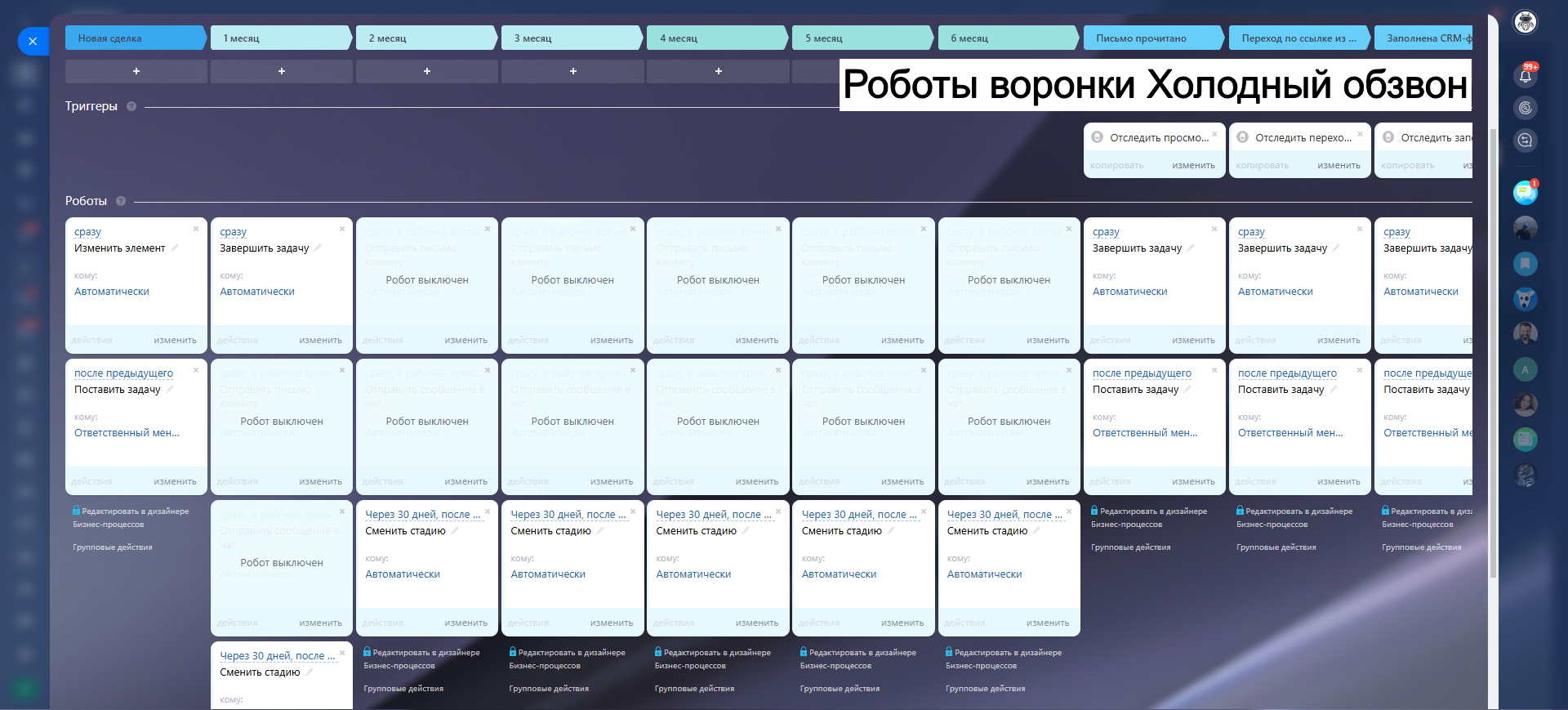Open Групповые действия in Письмо прочитано column

(1131, 547)
